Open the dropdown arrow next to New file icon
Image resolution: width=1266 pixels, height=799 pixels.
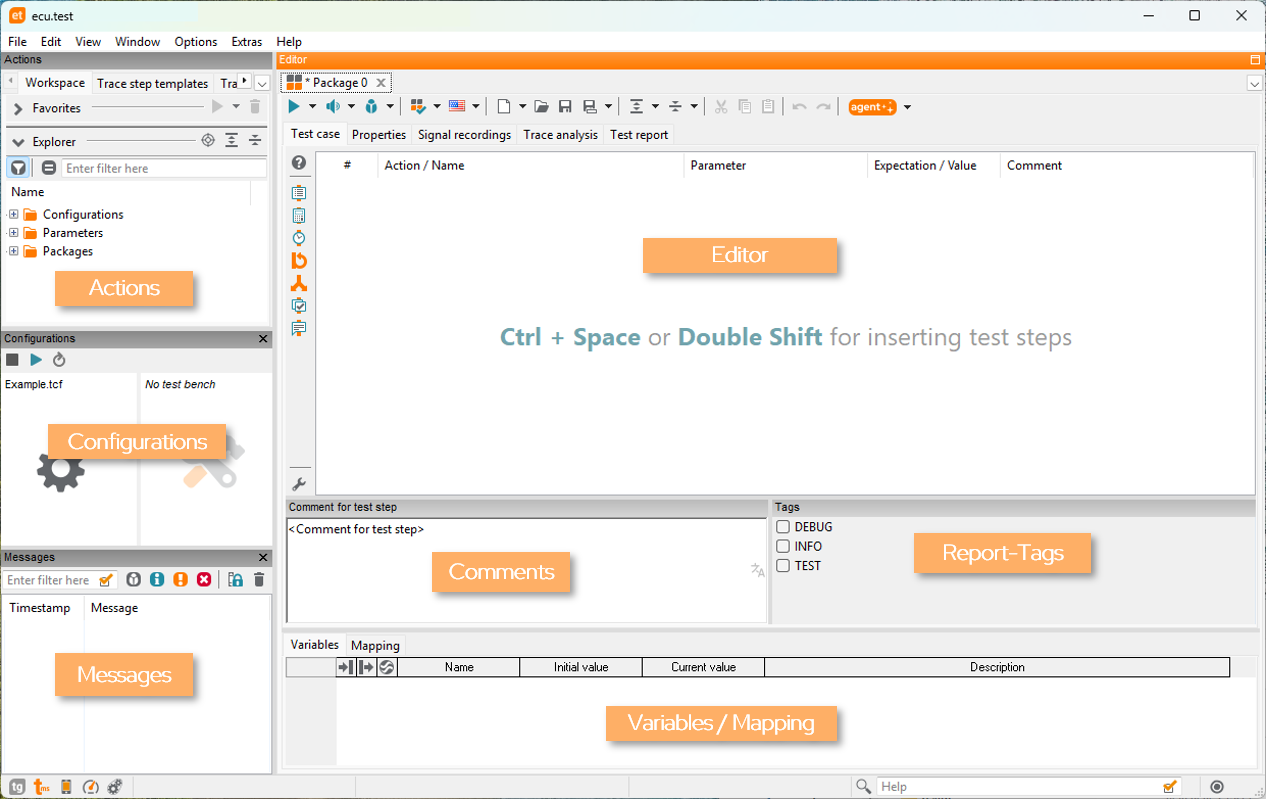tap(522, 107)
